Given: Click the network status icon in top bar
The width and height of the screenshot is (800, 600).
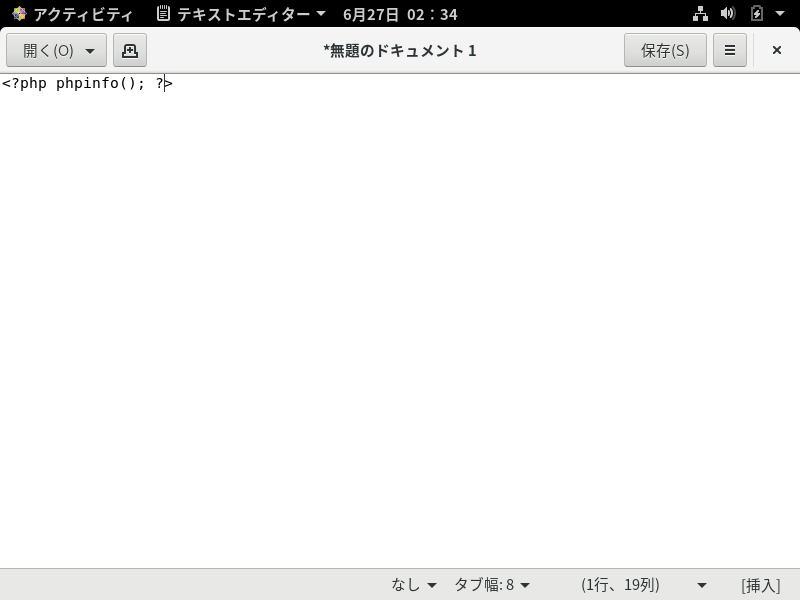Looking at the screenshot, I should [700, 14].
